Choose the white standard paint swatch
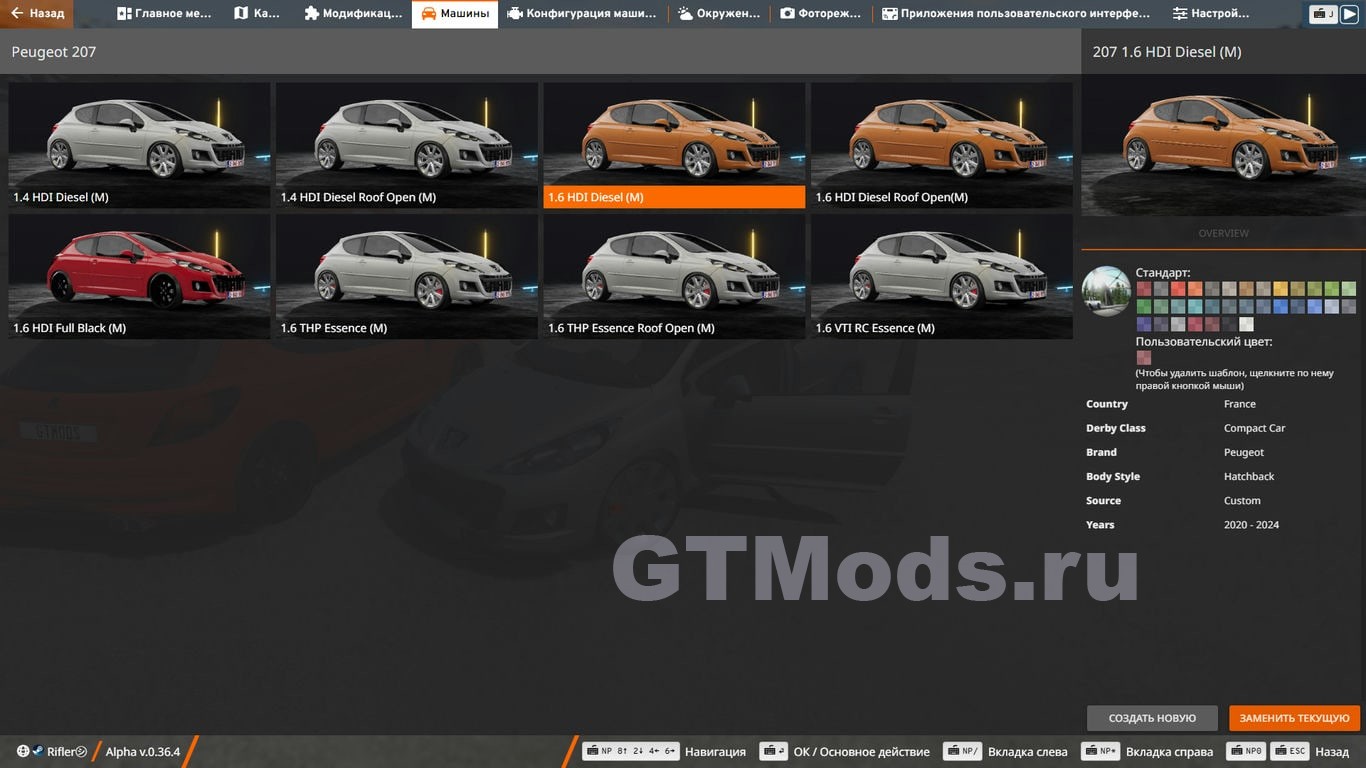This screenshot has height=768, width=1366. 1246,324
